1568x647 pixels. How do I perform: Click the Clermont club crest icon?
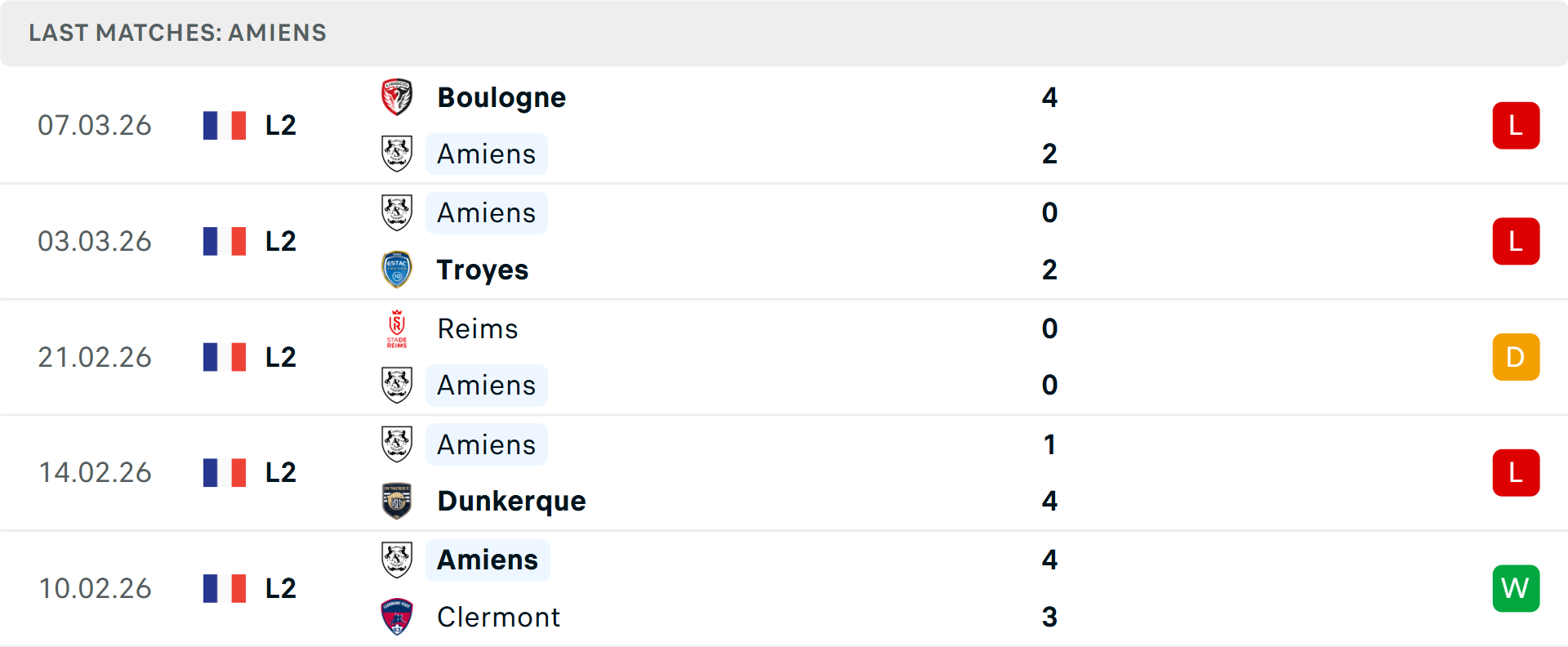pos(397,617)
